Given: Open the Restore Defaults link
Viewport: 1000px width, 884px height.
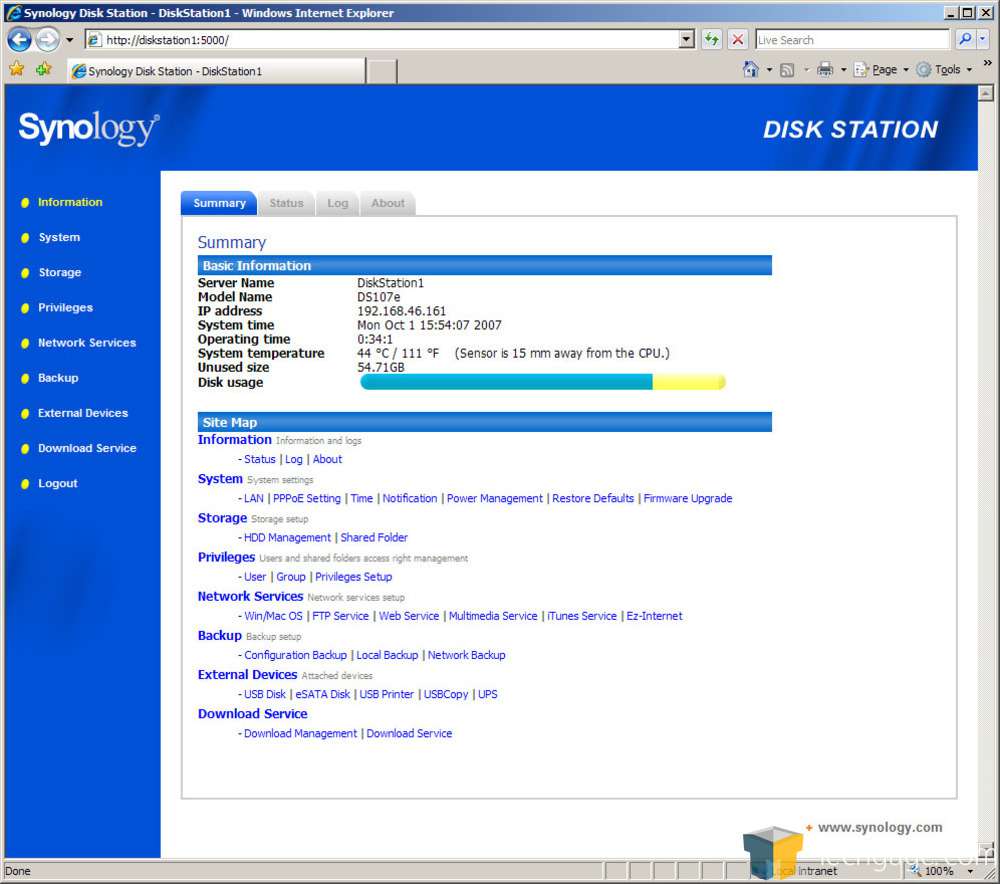Looking at the screenshot, I should tap(593, 498).
